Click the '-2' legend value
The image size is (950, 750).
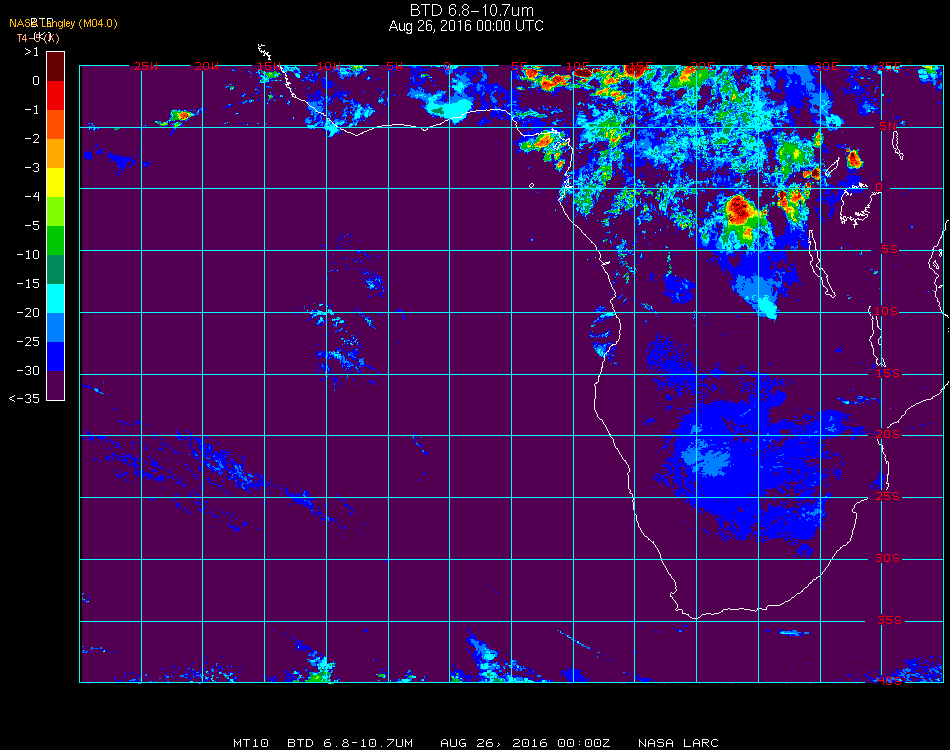click(32, 139)
